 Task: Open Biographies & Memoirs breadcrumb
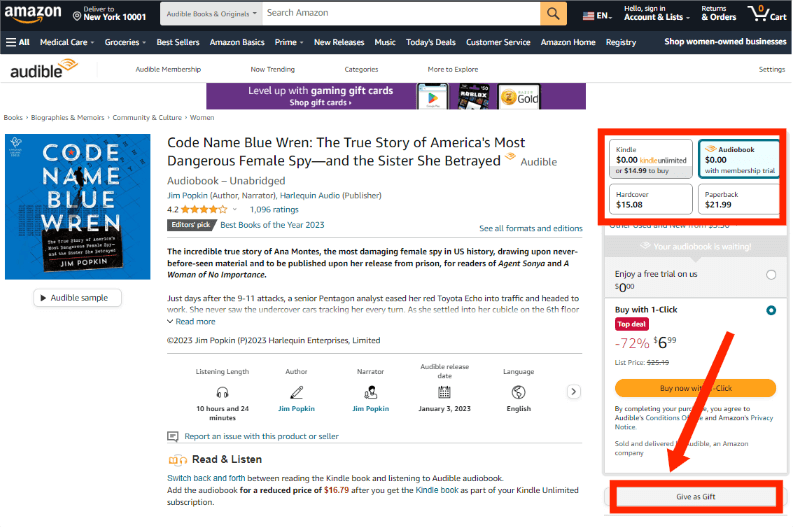coord(67,118)
